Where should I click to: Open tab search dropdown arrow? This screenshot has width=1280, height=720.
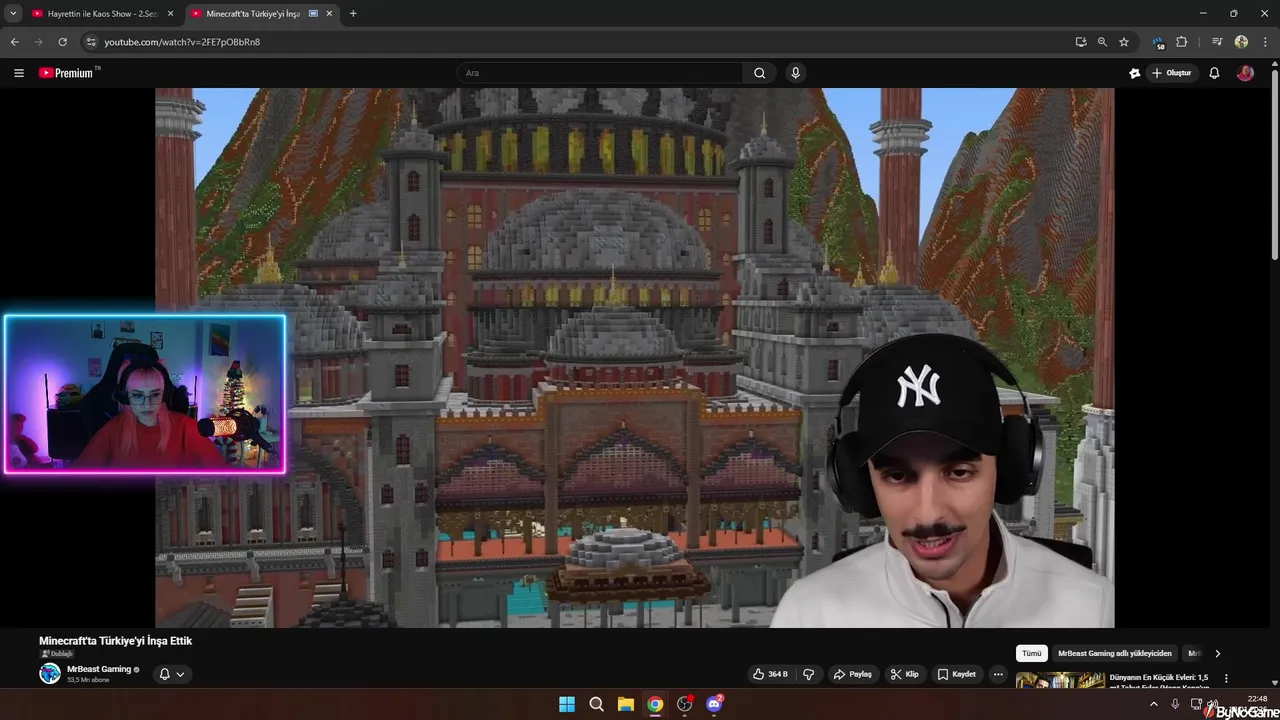click(13, 13)
